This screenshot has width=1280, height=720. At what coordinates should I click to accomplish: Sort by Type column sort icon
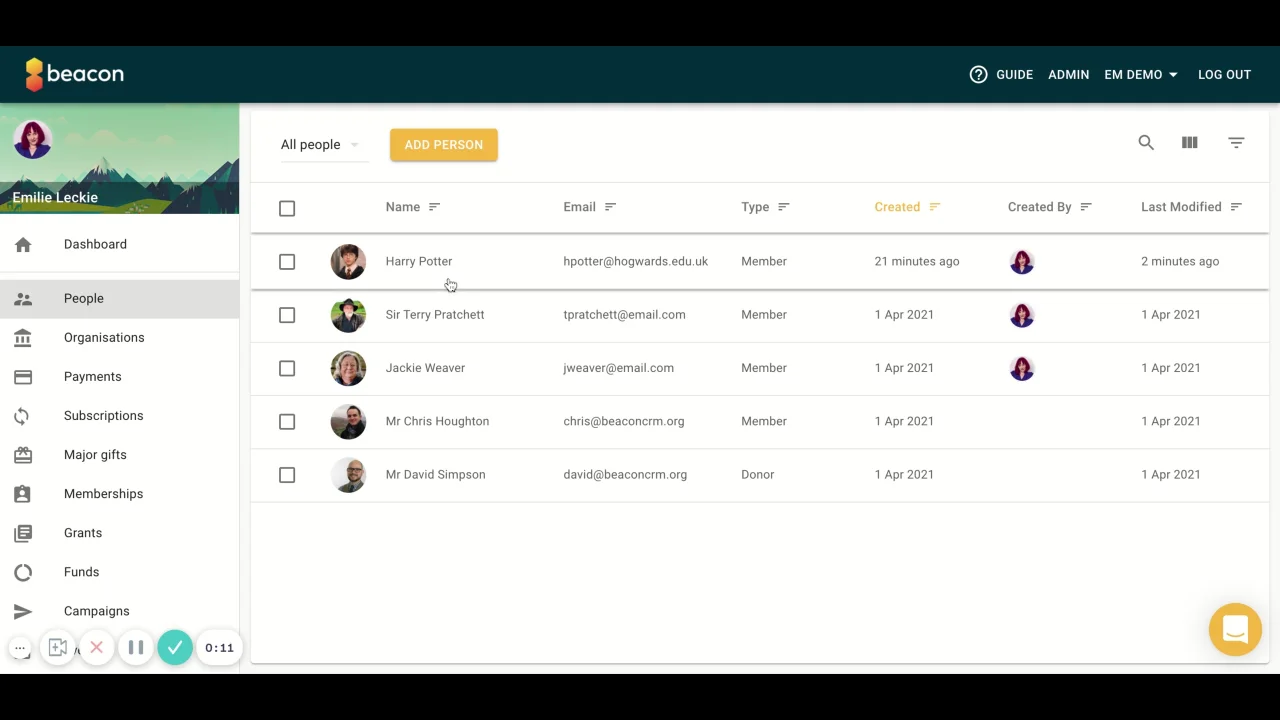784,207
